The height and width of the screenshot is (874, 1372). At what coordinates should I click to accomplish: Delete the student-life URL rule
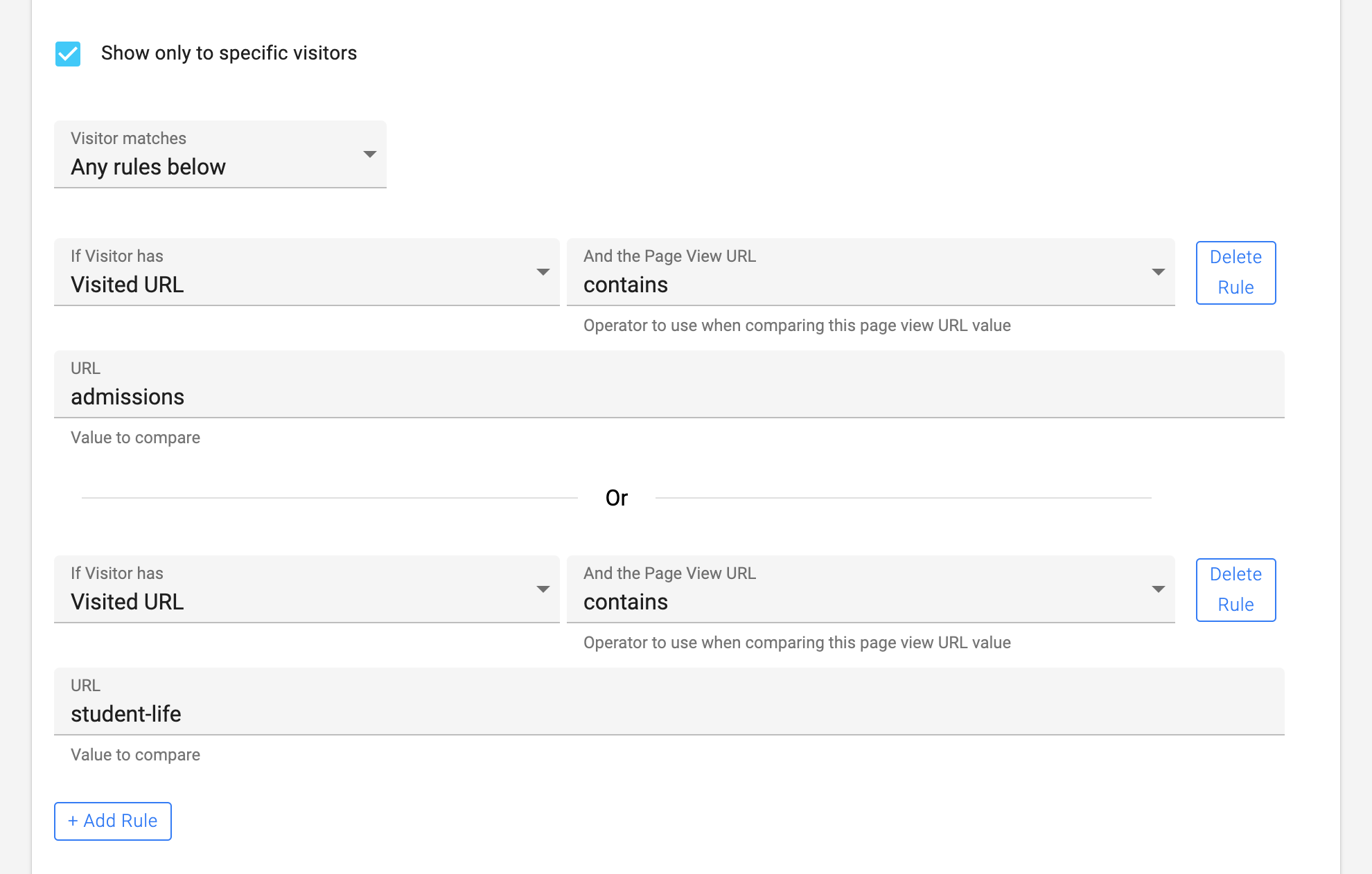click(x=1235, y=589)
